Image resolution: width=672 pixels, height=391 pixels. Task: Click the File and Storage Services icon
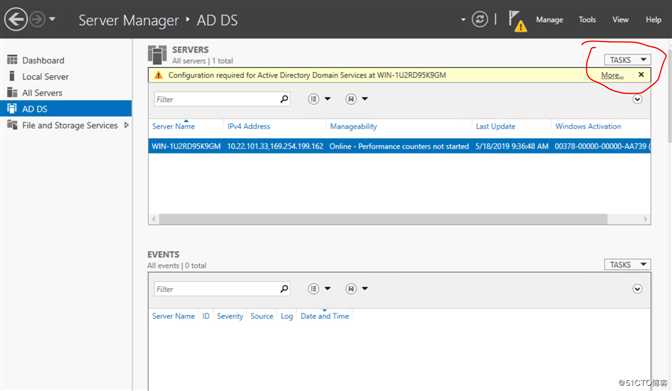point(12,125)
